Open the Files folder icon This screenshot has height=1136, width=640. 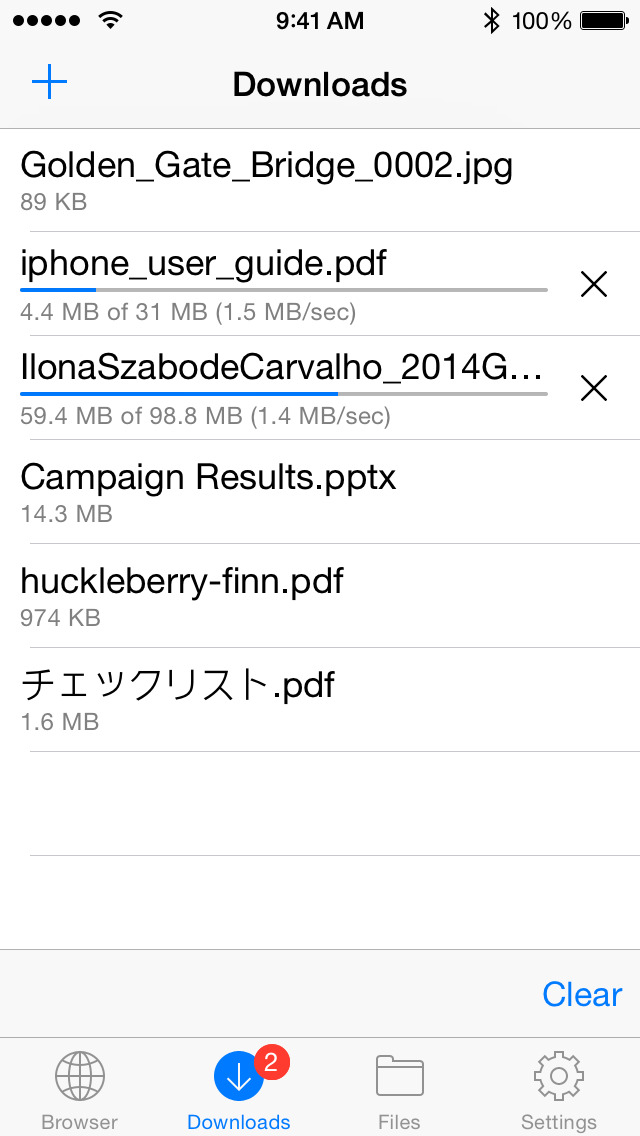pos(399,1077)
